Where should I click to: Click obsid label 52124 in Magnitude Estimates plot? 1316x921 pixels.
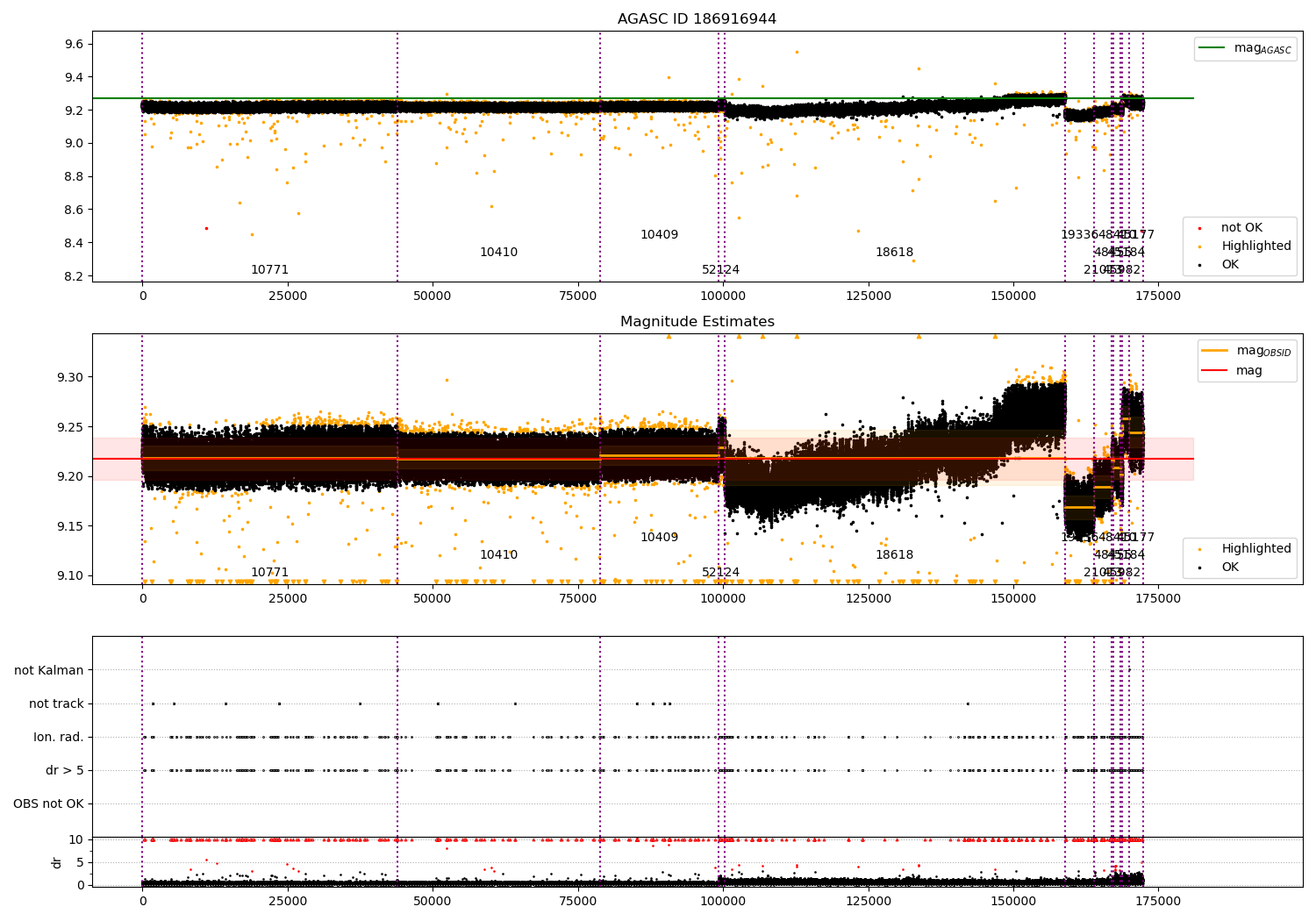click(x=720, y=573)
